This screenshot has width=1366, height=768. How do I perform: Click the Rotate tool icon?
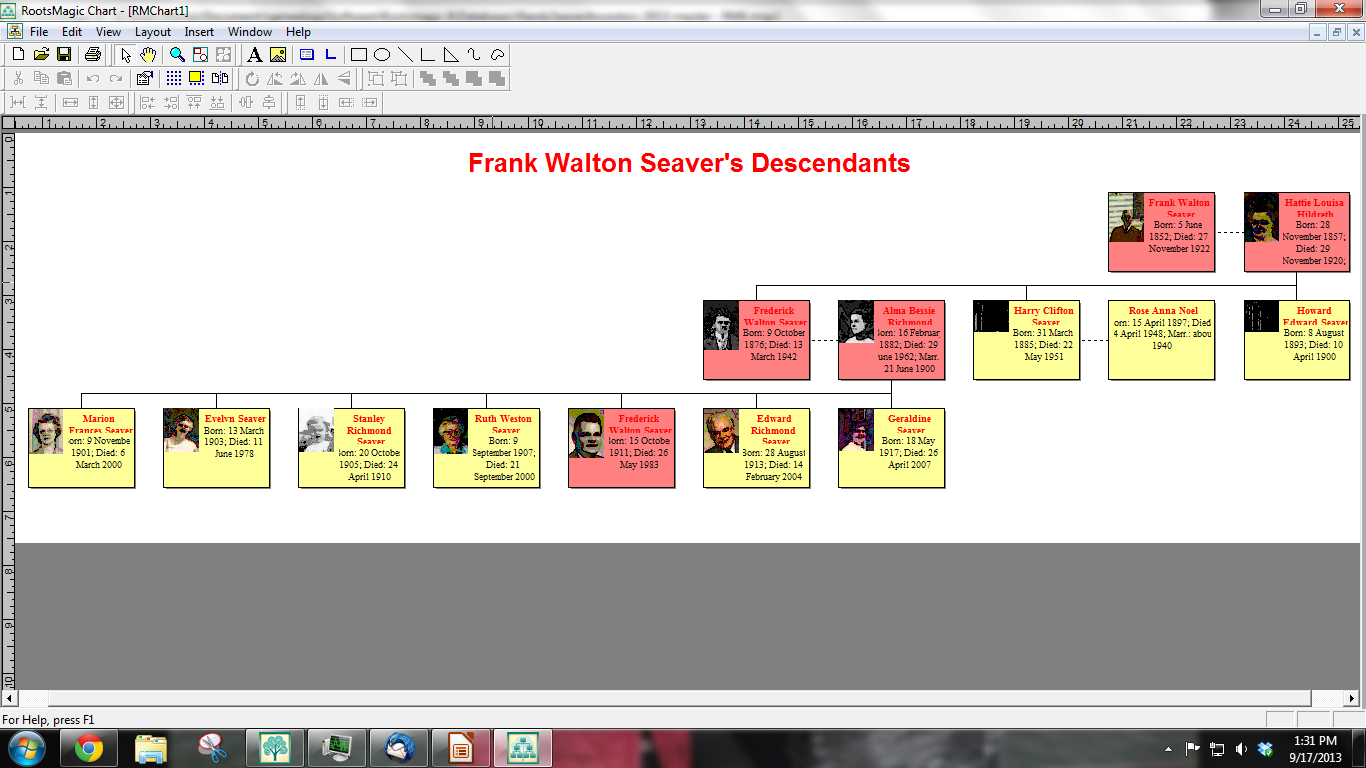(253, 78)
